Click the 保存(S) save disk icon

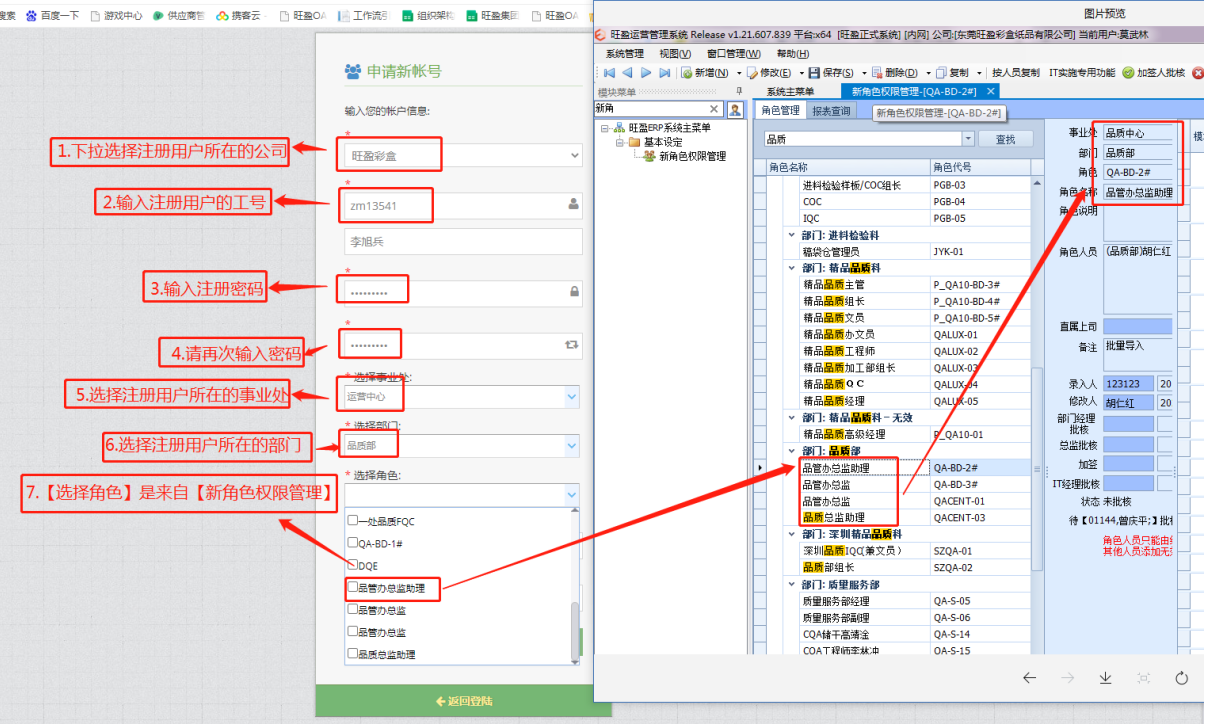point(814,73)
